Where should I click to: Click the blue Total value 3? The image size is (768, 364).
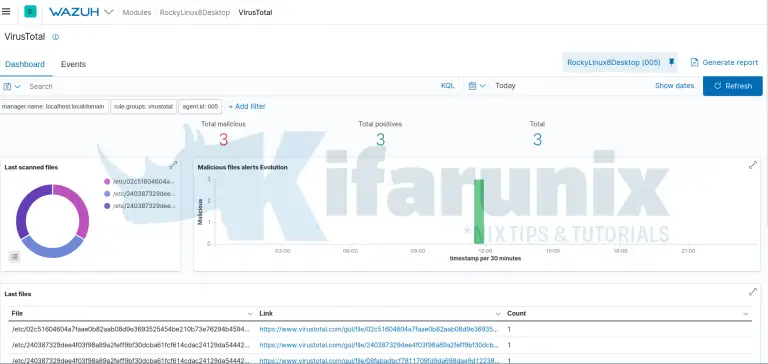537,140
